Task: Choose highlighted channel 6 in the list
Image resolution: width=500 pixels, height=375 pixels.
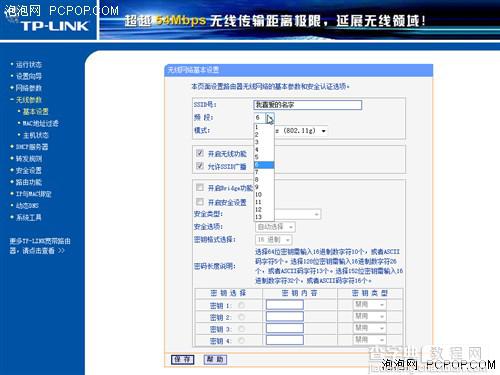Action: pyautogui.click(x=264, y=165)
